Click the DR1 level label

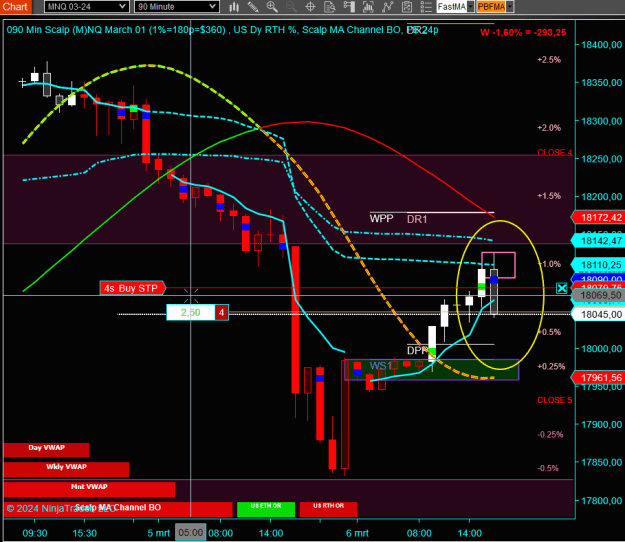pos(417,219)
